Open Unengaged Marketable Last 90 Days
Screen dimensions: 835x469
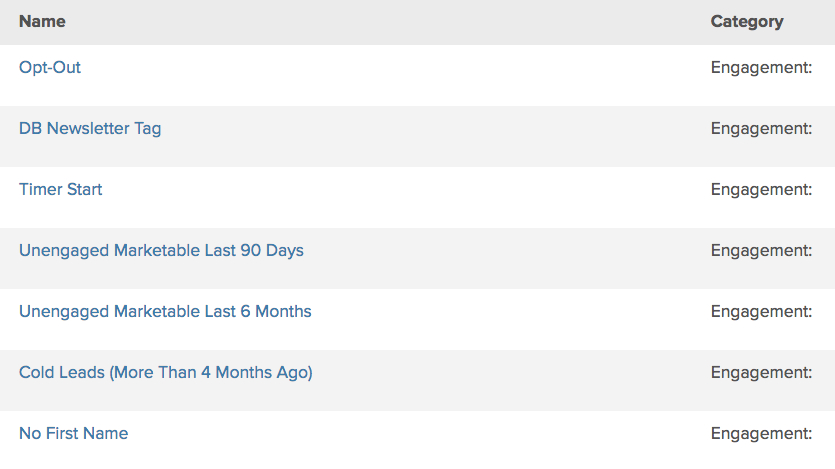tap(161, 251)
